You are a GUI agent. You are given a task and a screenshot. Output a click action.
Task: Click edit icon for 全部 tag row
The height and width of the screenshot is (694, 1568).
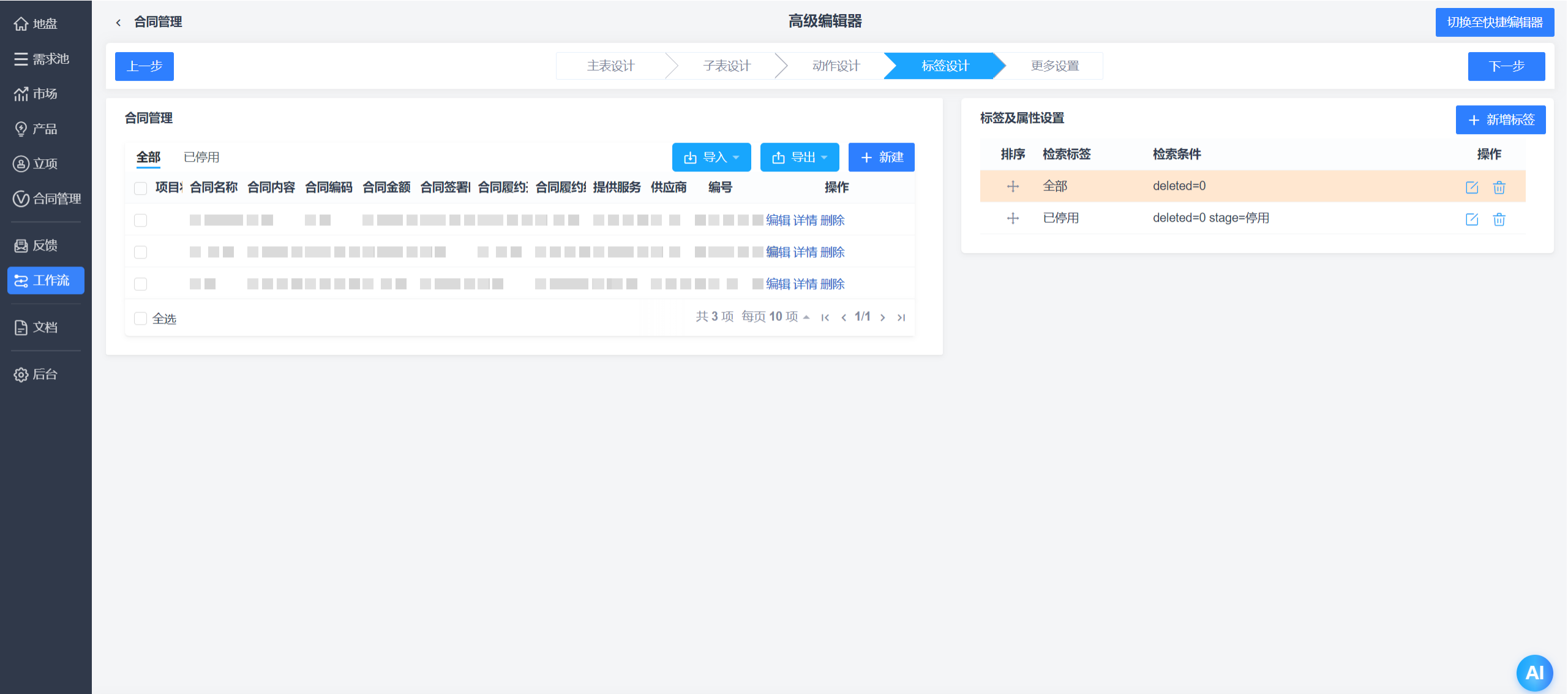click(1471, 187)
